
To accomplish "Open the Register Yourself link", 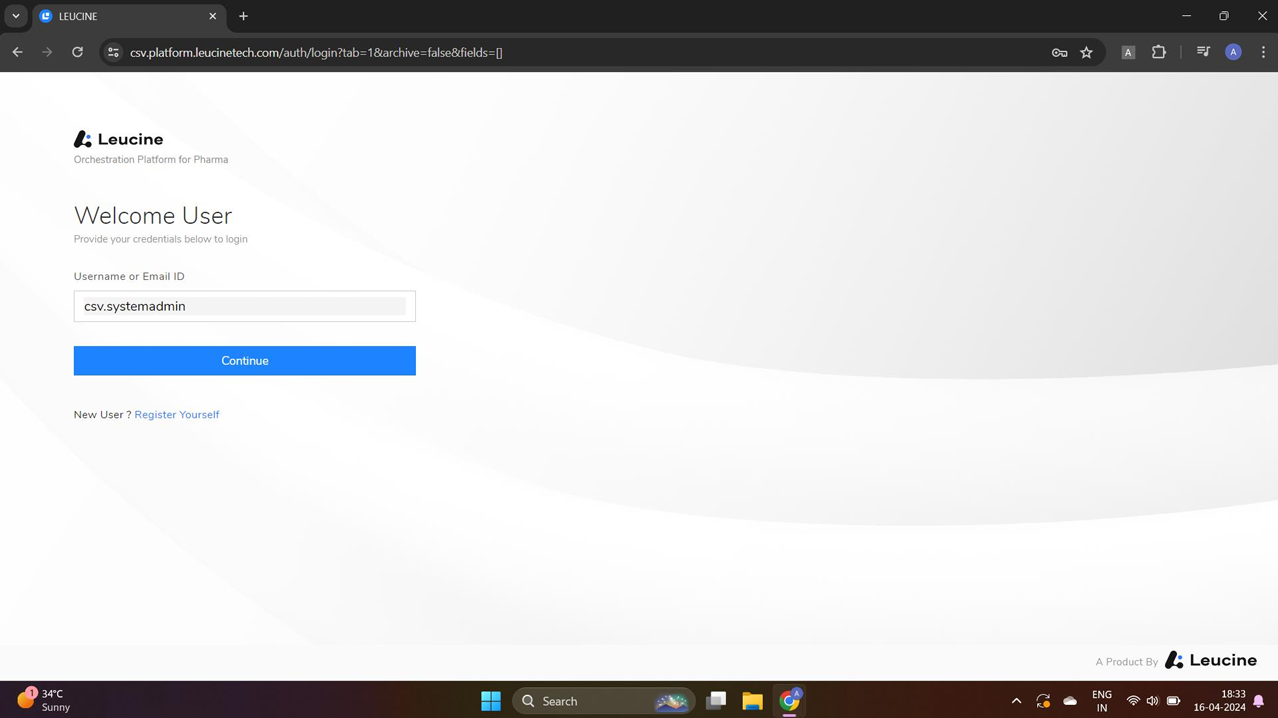I will pos(177,415).
